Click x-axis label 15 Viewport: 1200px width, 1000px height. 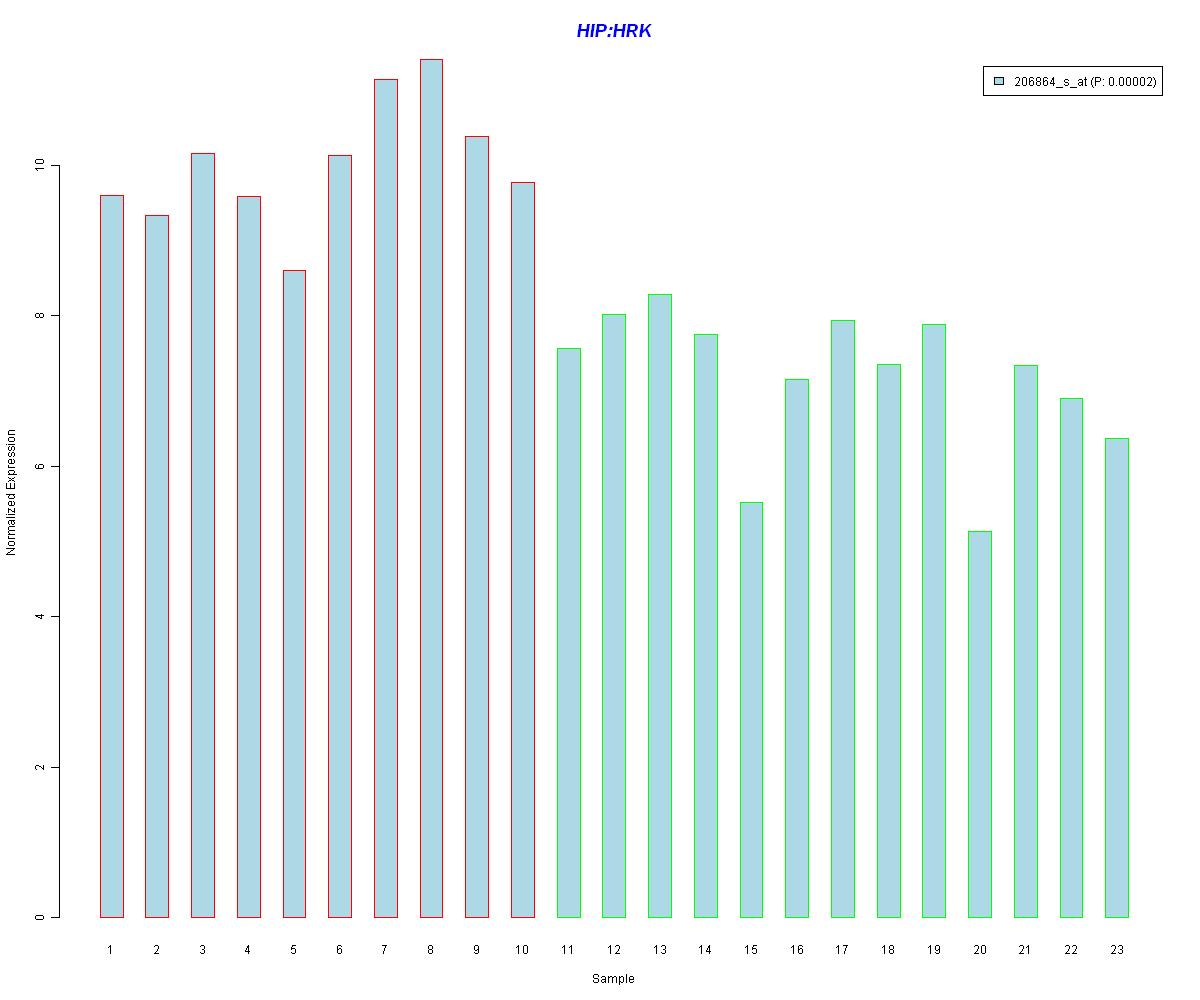pyautogui.click(x=751, y=949)
